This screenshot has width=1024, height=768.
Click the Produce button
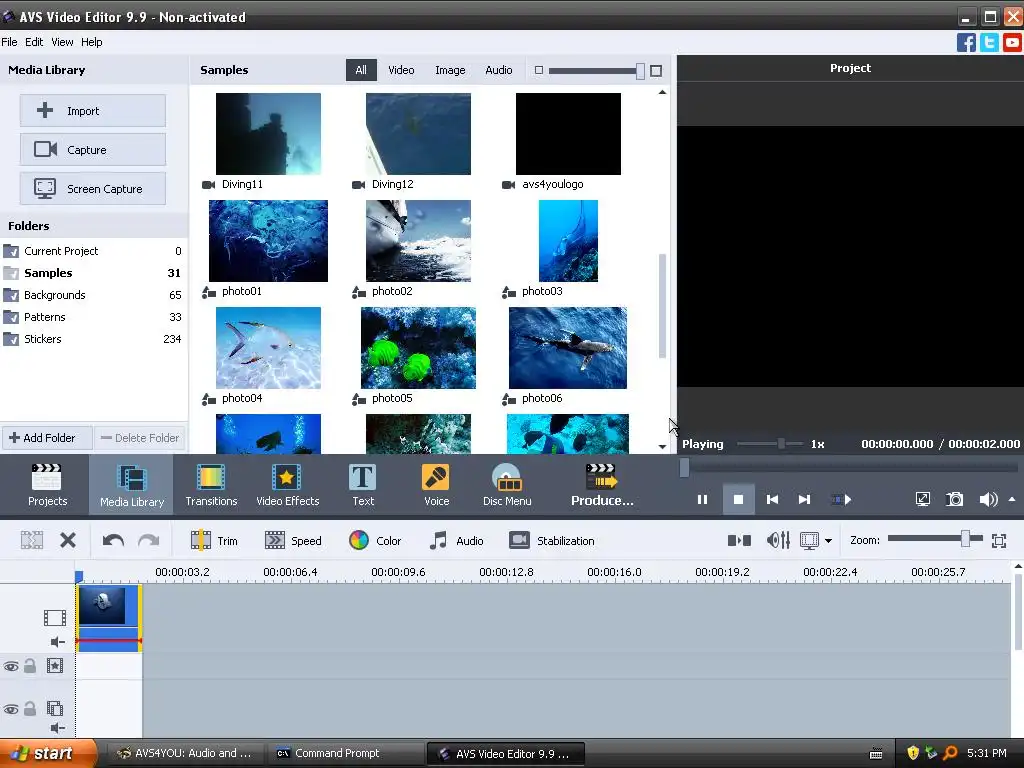(x=602, y=485)
